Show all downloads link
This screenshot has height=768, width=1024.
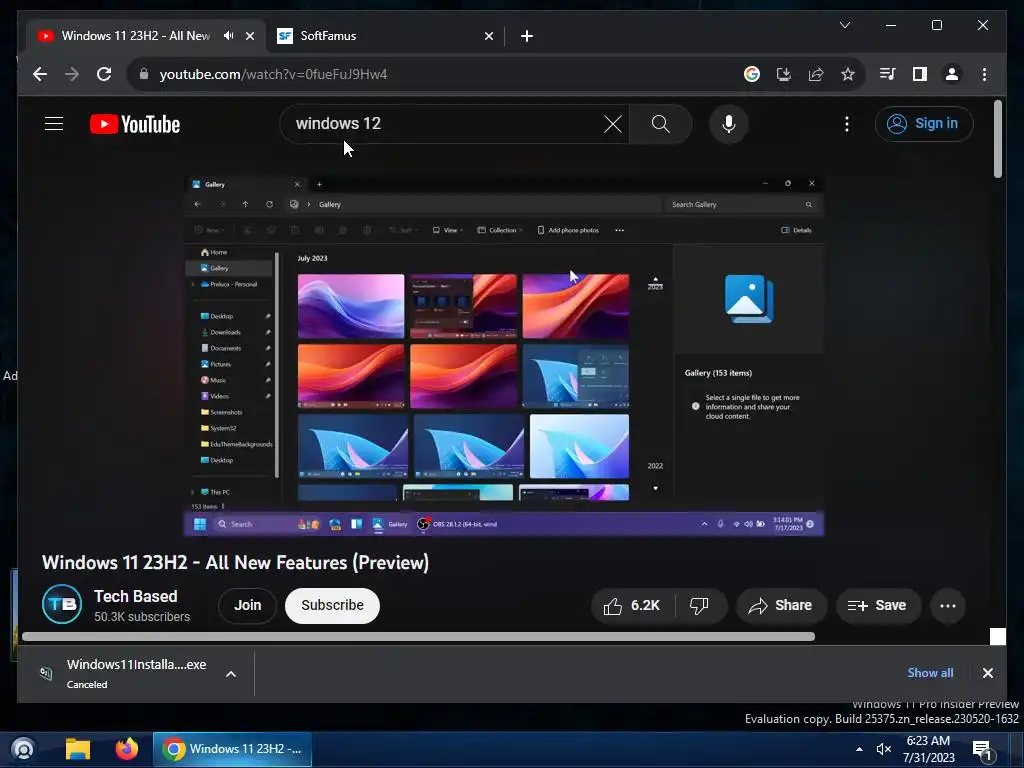pos(930,673)
